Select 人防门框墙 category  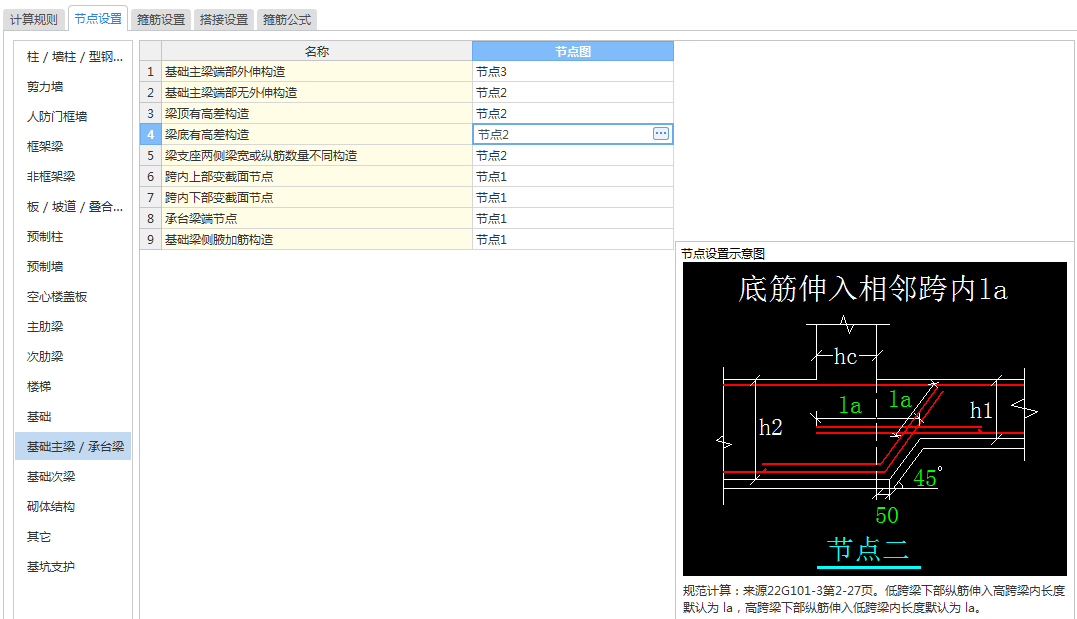point(74,117)
